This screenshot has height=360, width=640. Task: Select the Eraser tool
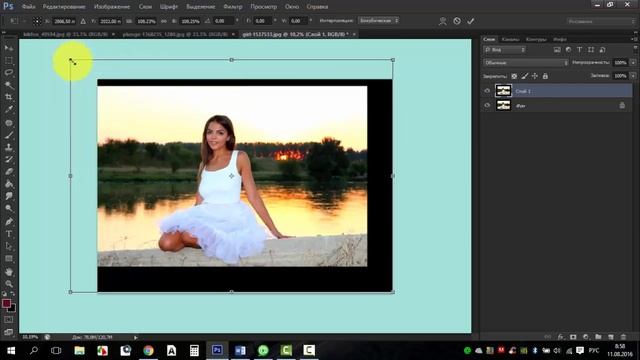9,171
